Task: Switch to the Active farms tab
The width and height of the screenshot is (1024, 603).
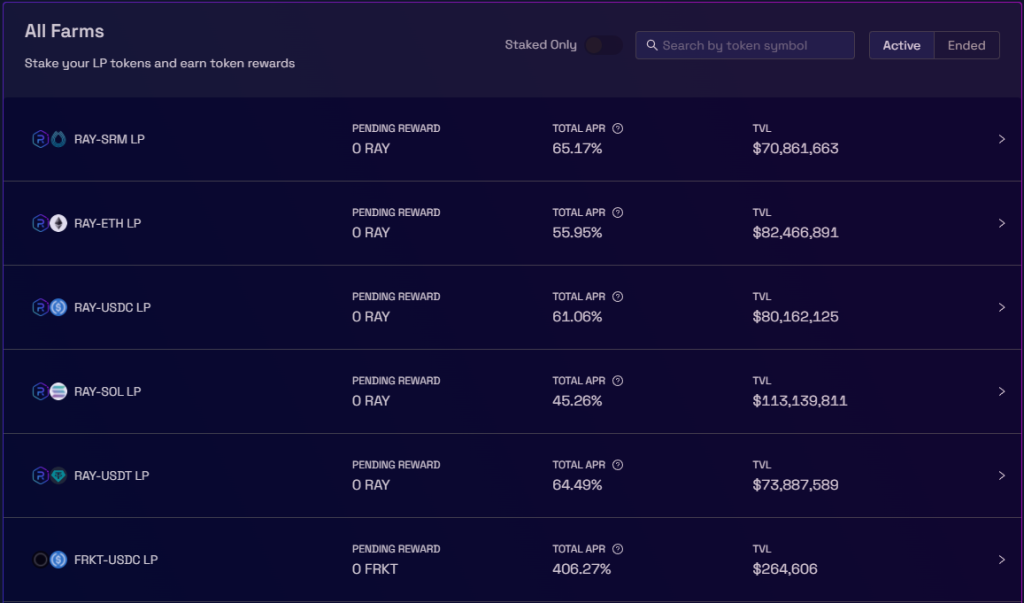Action: 901,45
